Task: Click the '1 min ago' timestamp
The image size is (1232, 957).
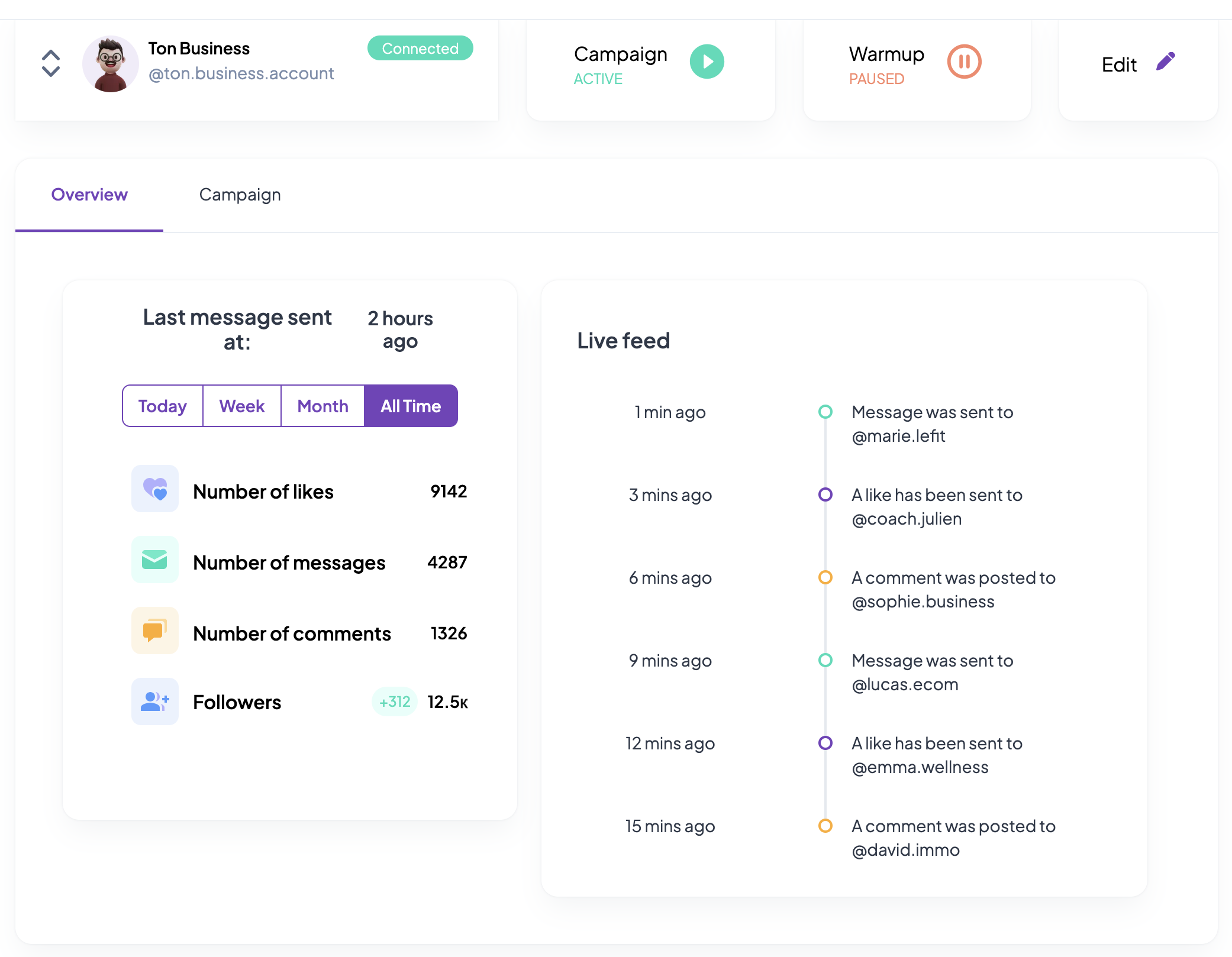Action: [670, 412]
